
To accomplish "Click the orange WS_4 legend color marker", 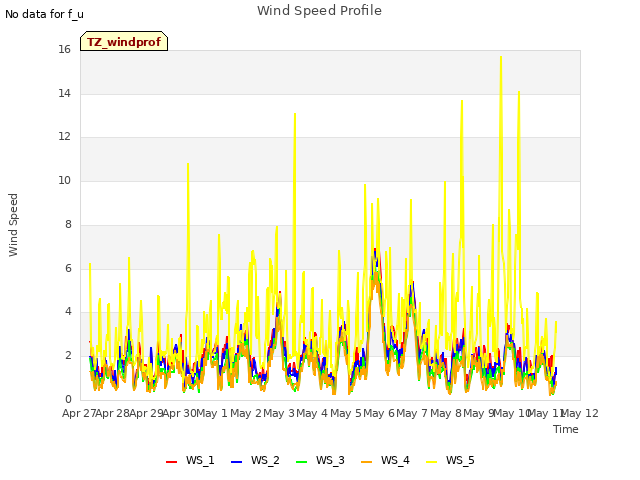I will pyautogui.click(x=367, y=461).
